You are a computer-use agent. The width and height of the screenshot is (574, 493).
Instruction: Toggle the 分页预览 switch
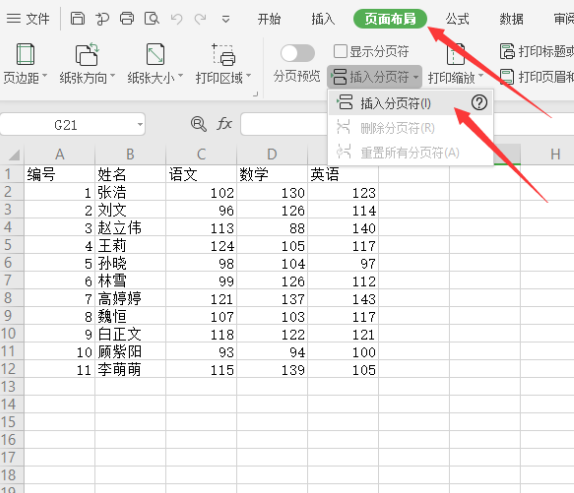click(x=297, y=53)
